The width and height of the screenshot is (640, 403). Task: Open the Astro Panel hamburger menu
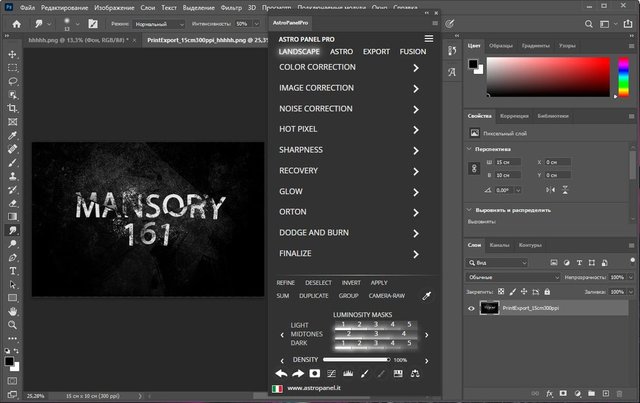(x=429, y=39)
